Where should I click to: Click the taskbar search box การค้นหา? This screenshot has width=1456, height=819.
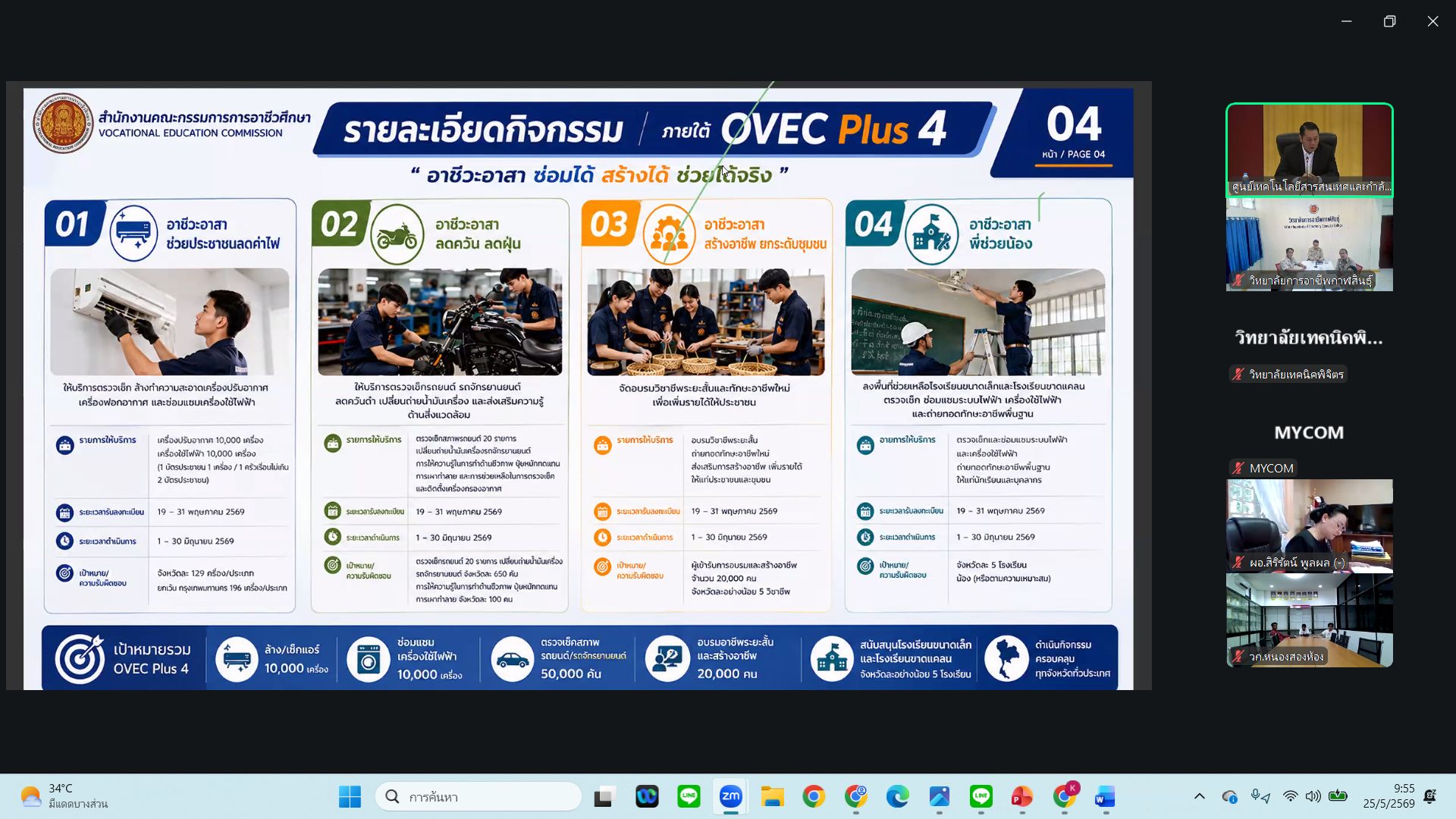479,796
